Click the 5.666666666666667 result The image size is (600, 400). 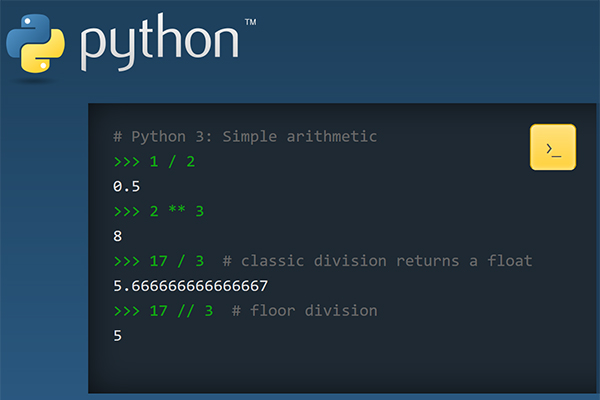click(190, 286)
